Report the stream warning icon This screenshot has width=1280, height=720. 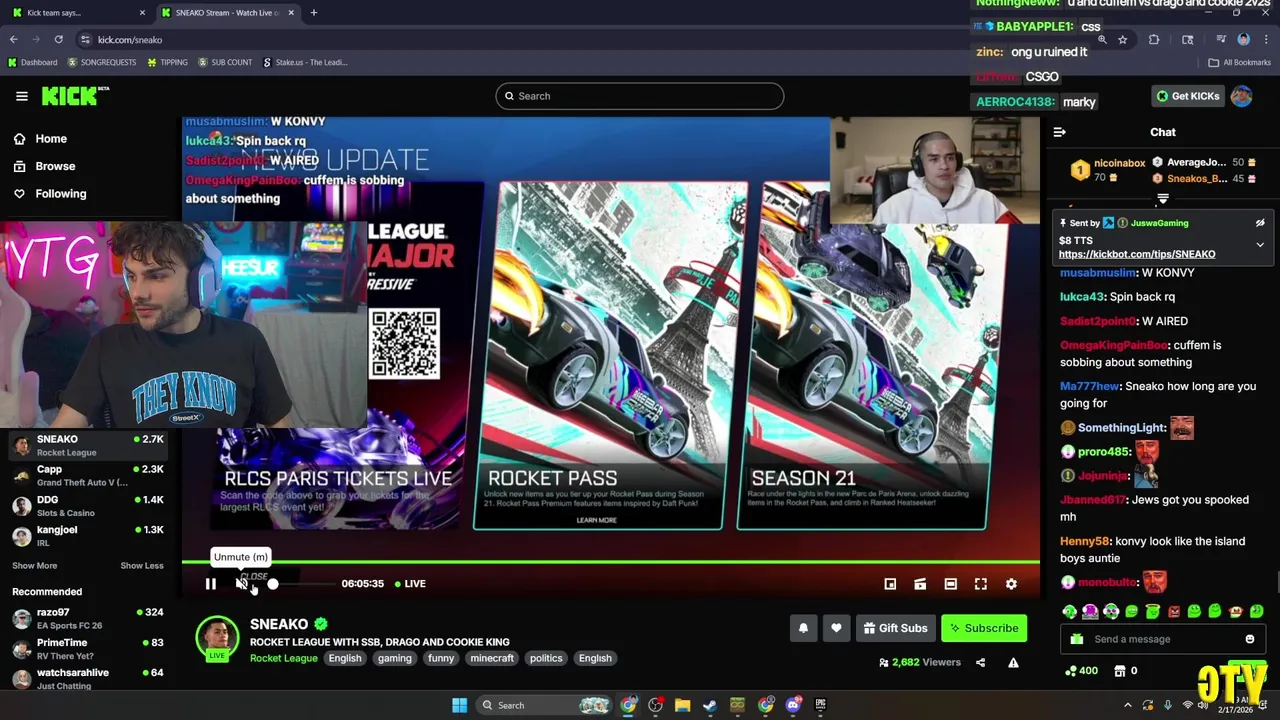click(x=1013, y=663)
